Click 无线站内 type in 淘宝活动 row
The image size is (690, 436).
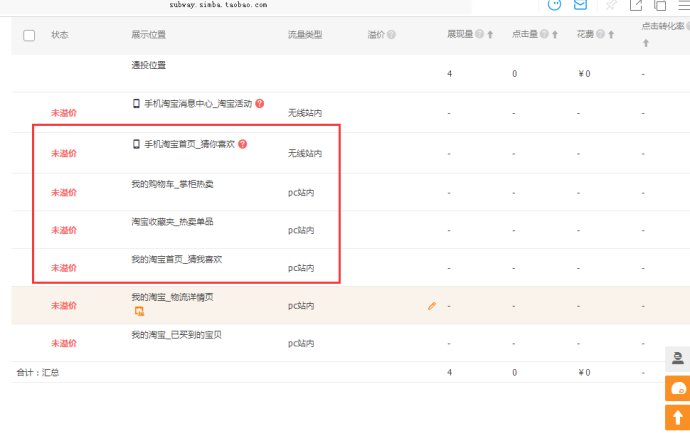(x=305, y=113)
